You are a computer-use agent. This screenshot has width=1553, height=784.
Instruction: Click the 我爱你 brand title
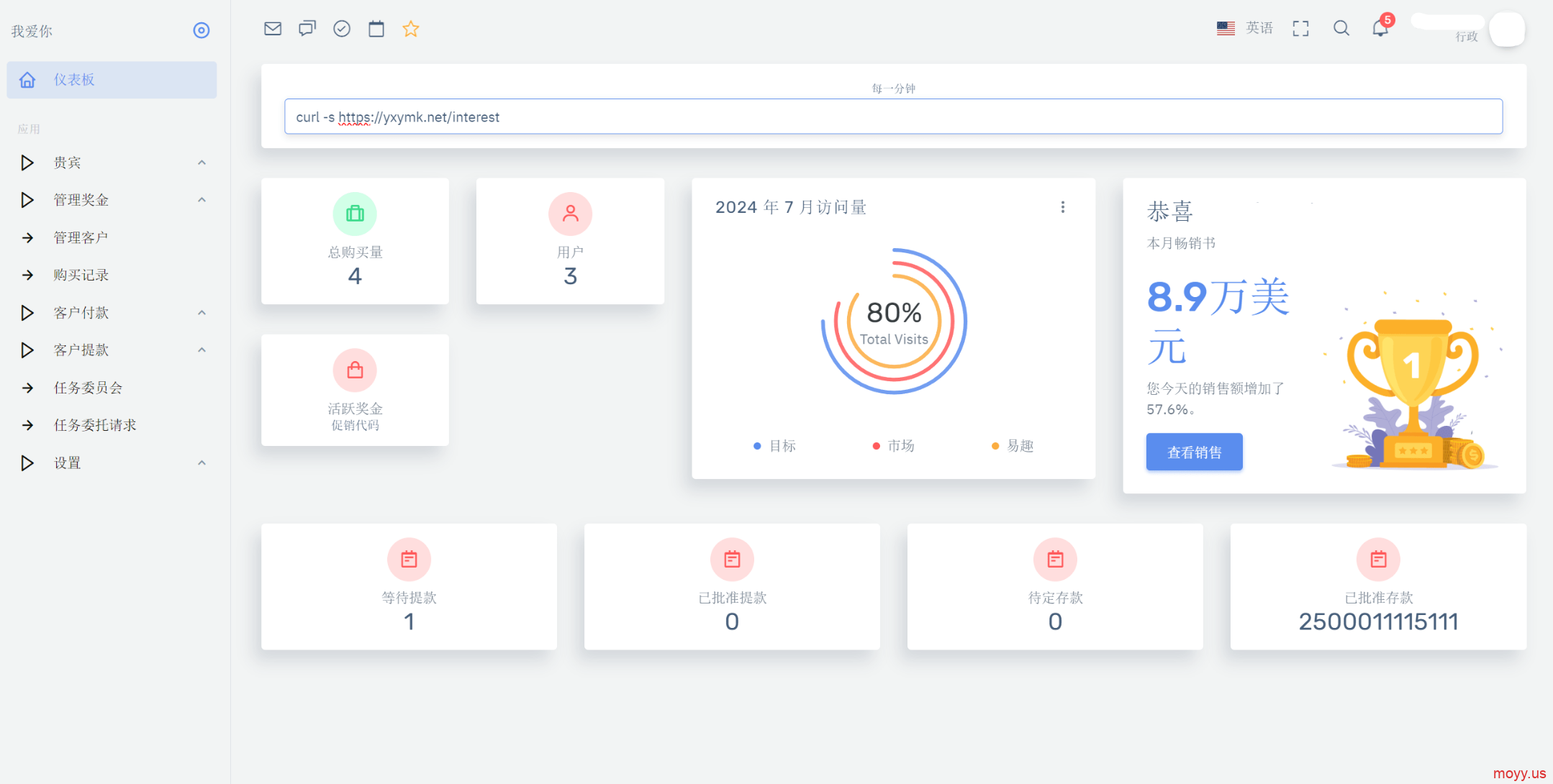click(x=32, y=31)
